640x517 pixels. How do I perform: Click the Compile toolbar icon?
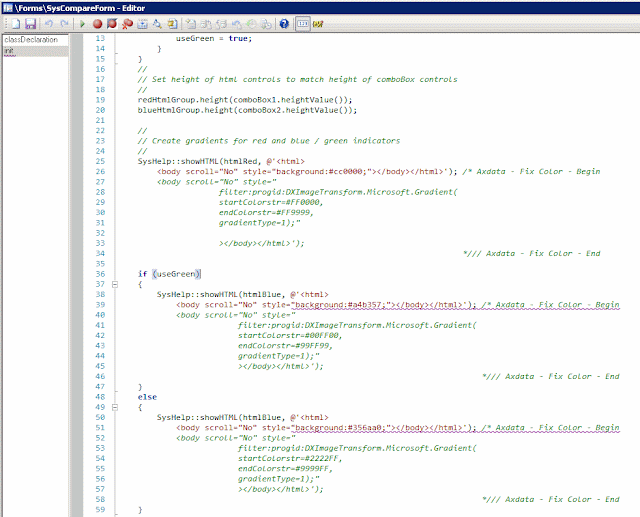coord(142,24)
